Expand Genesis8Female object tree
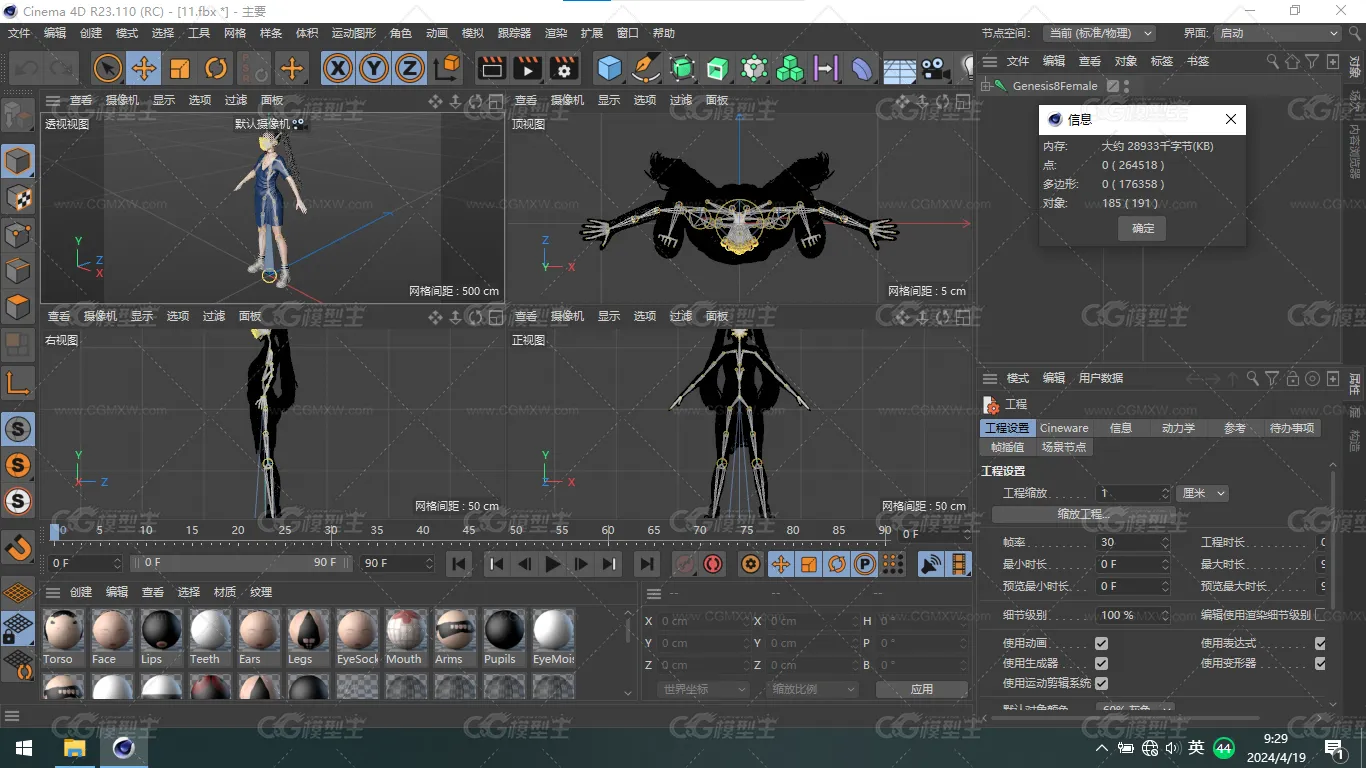1366x768 pixels. [x=985, y=86]
